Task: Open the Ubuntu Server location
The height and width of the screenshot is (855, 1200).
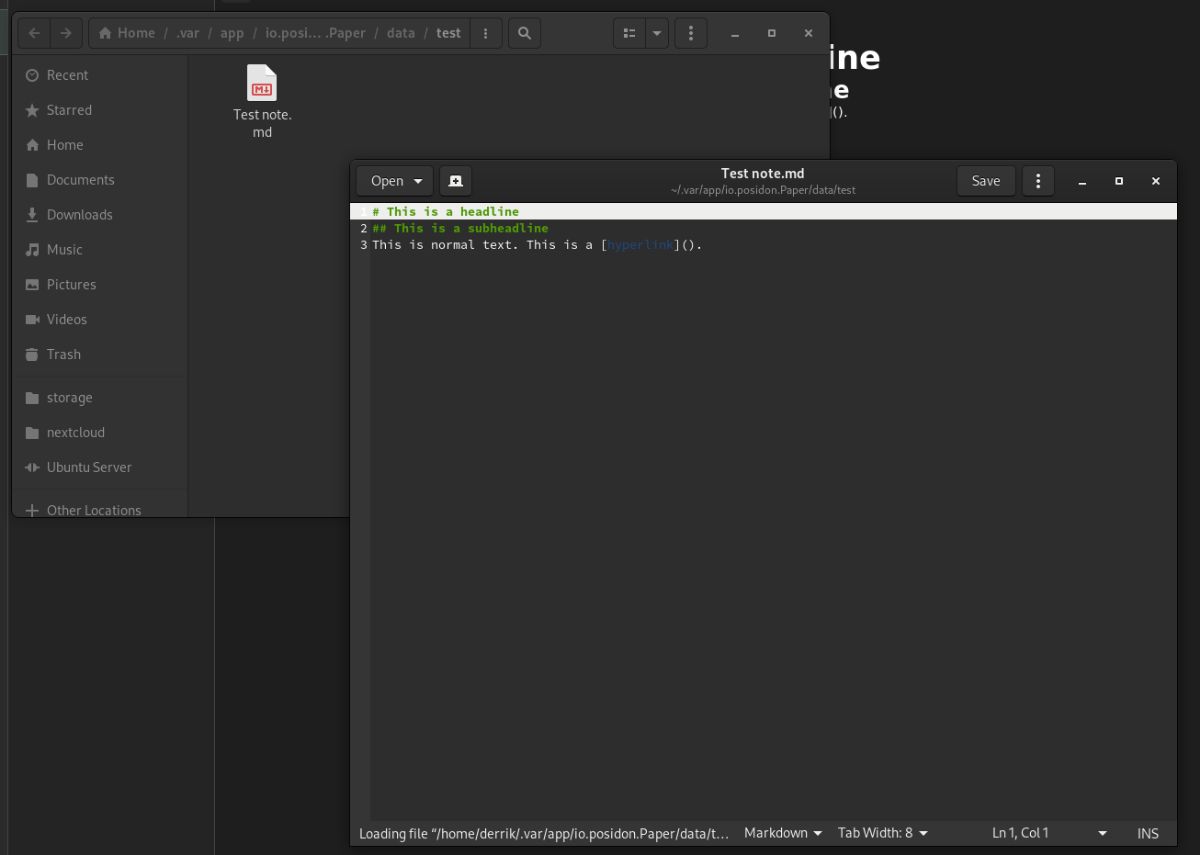Action: [89, 467]
